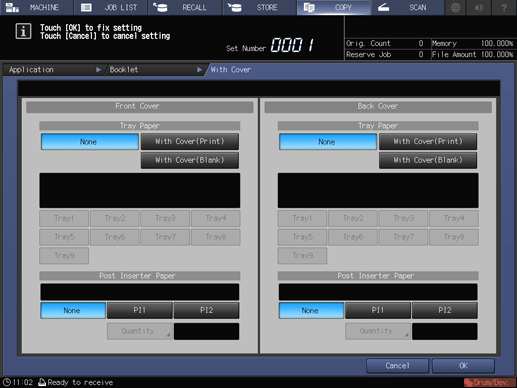Select Tray8 under Back Cover
This screenshot has height=388, width=517.
coord(454,237)
